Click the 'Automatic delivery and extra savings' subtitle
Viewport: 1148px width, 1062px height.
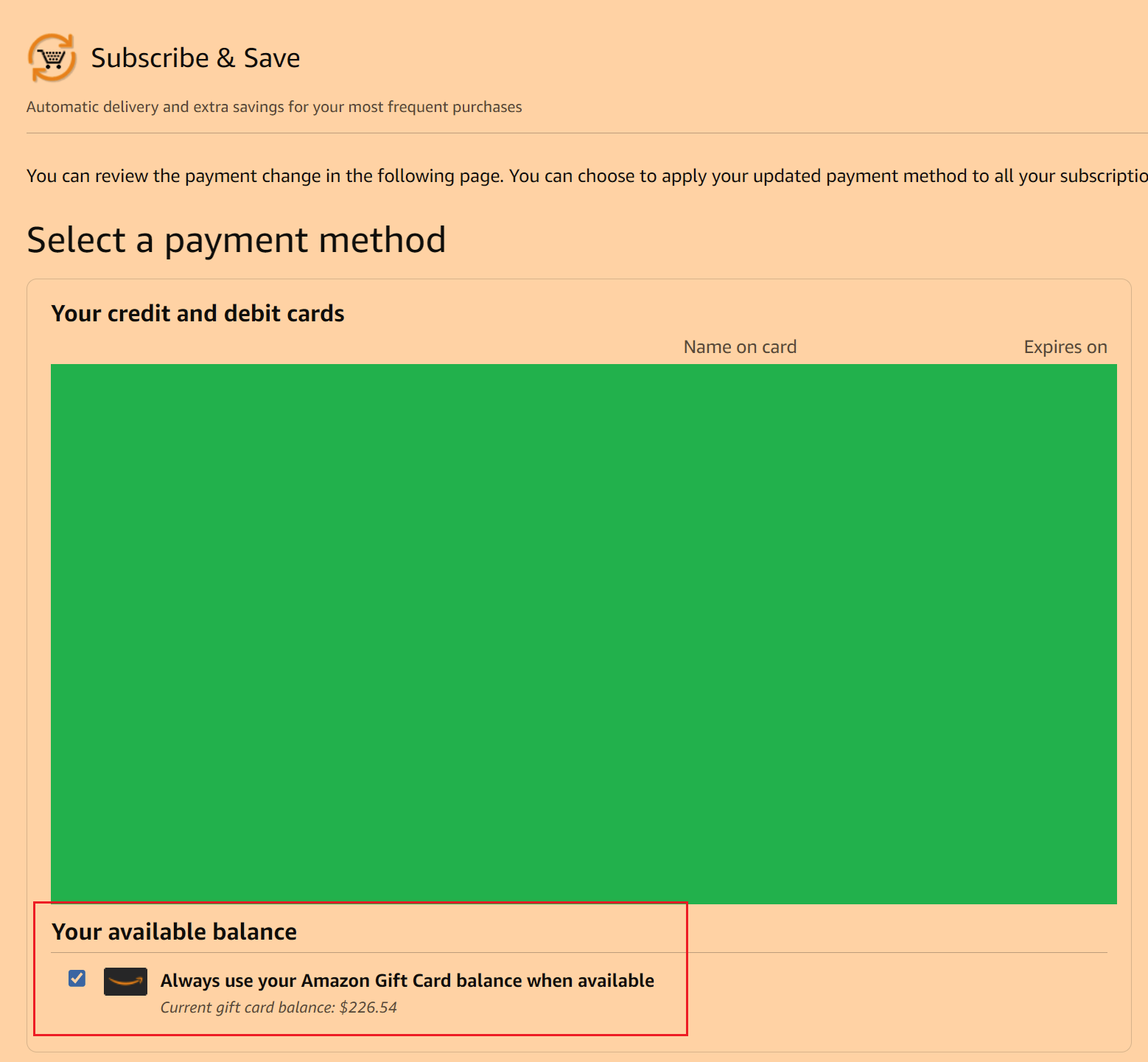pos(274,107)
